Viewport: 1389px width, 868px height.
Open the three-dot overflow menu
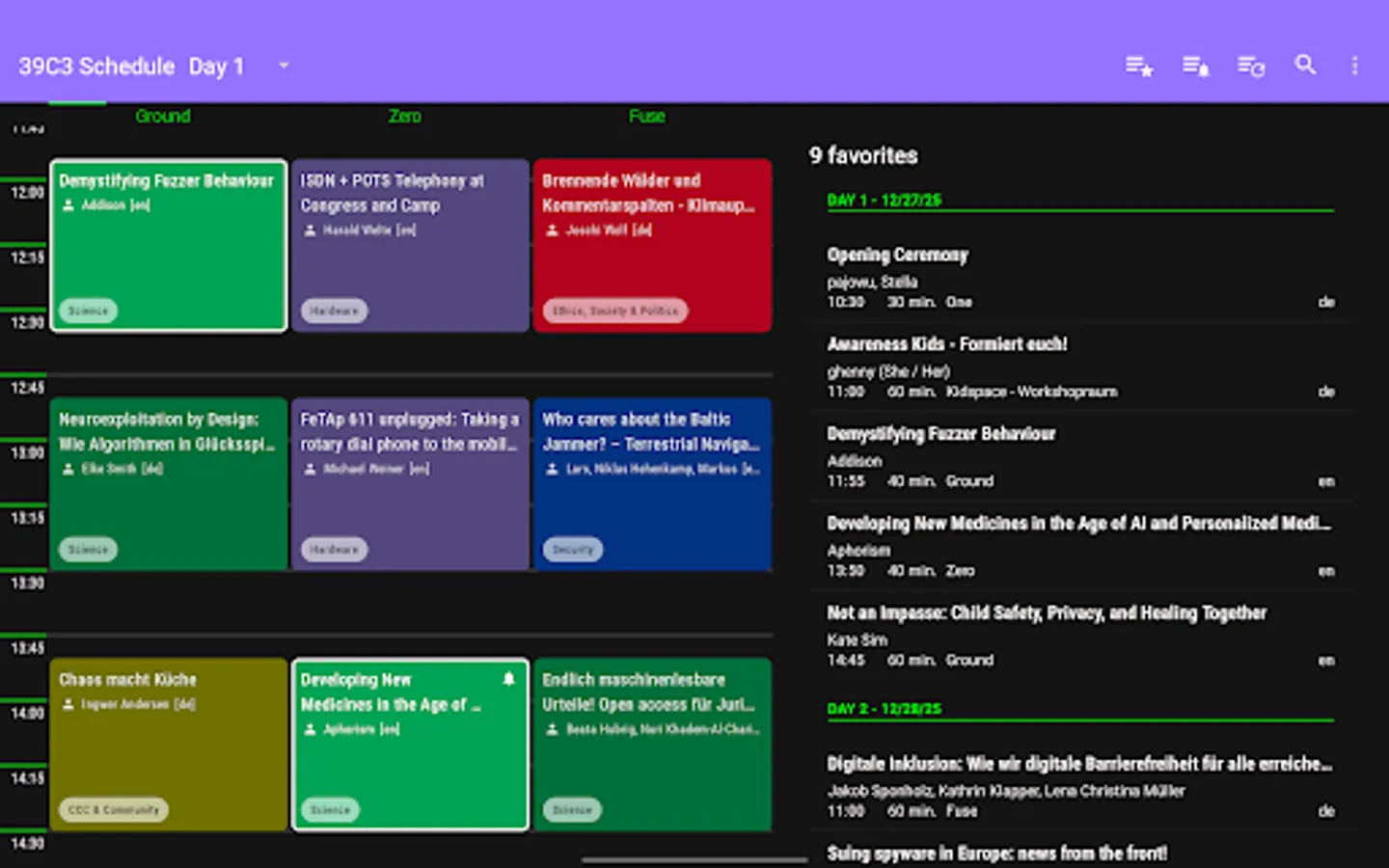tap(1354, 66)
